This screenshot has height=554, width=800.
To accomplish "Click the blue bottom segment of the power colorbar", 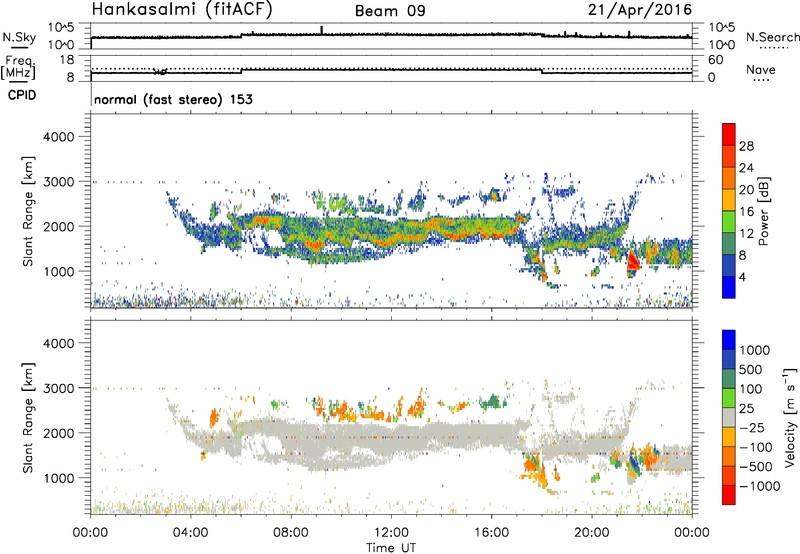I will [729, 287].
